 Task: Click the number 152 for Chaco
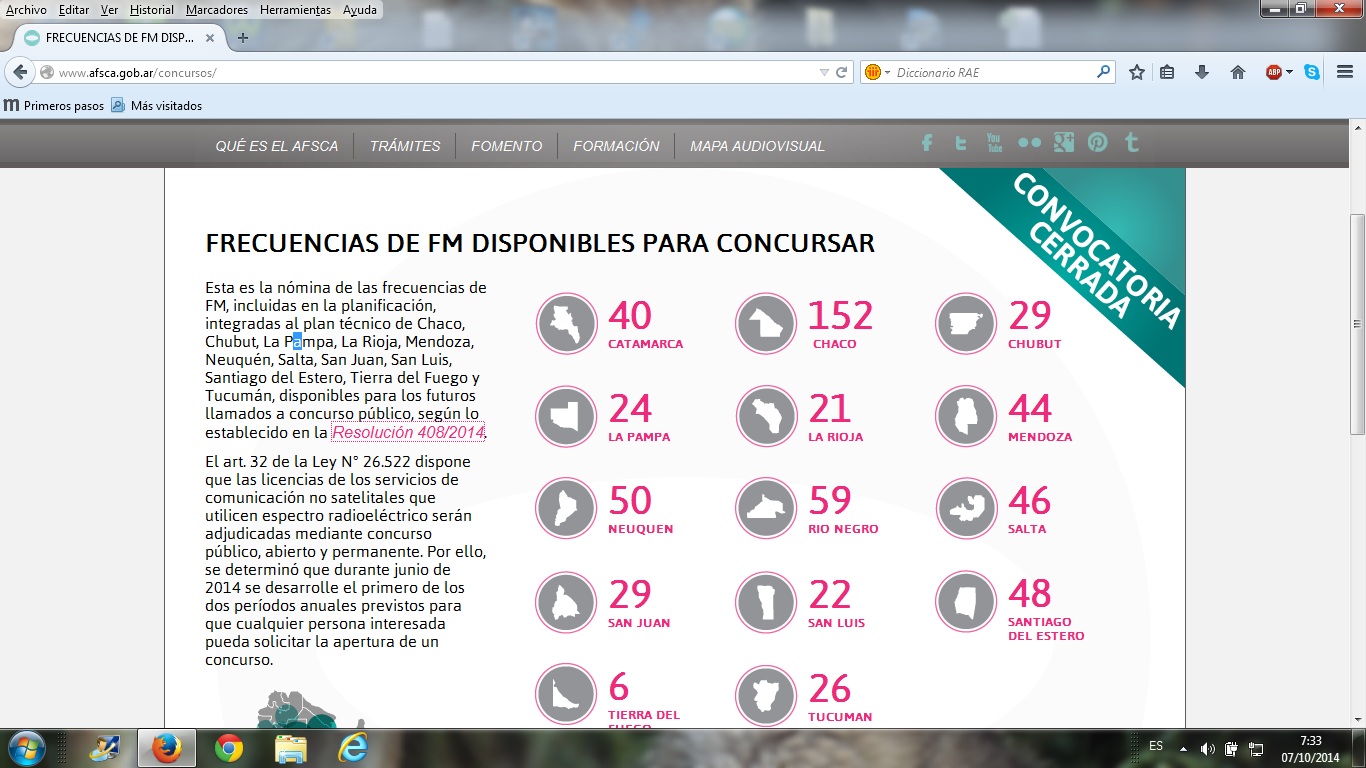[x=841, y=316]
